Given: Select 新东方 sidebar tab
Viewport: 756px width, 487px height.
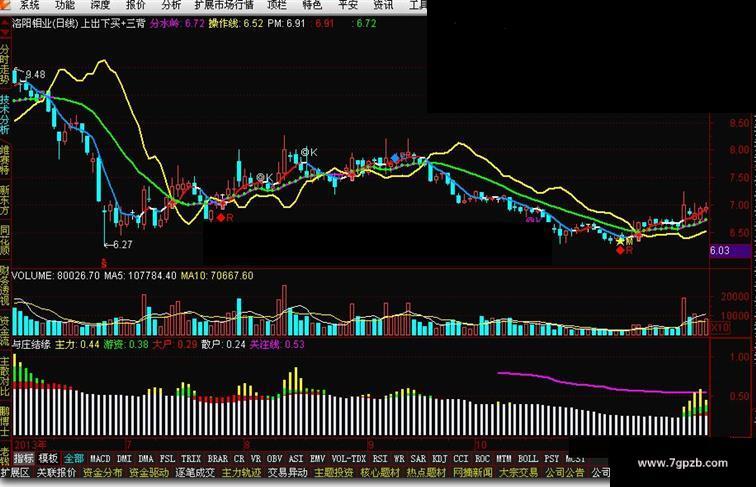Looking at the screenshot, I should [5, 200].
